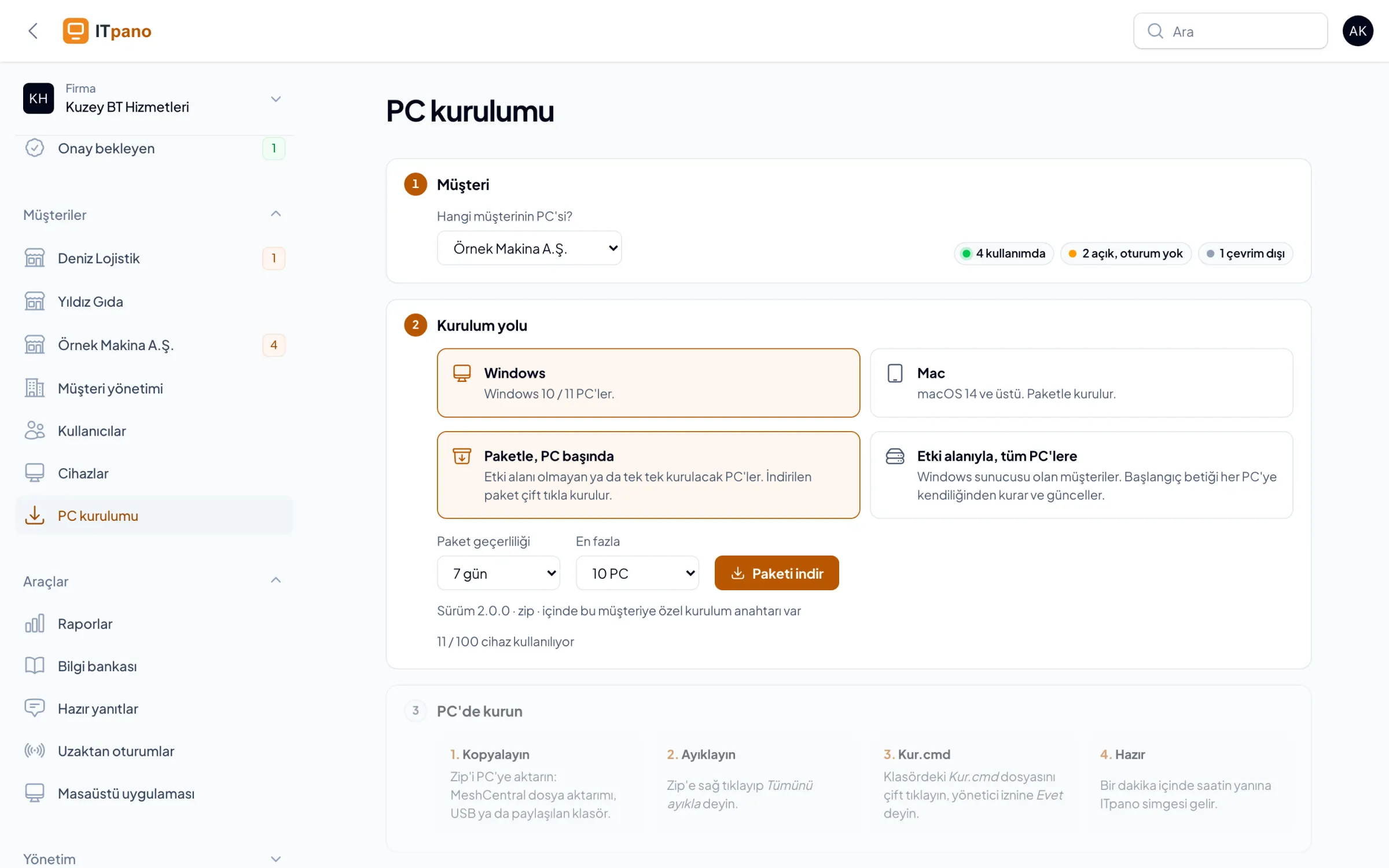Image resolution: width=1389 pixels, height=868 pixels.
Task: Open the customer dropdown Örnek Makina A.Ş.
Action: click(x=529, y=248)
